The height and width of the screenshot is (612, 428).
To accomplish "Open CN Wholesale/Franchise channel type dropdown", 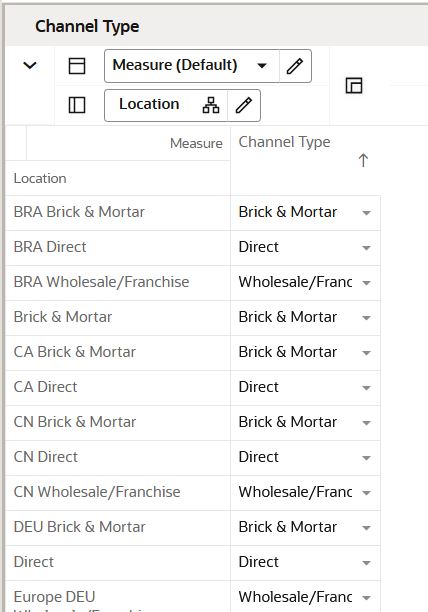I will (366, 493).
